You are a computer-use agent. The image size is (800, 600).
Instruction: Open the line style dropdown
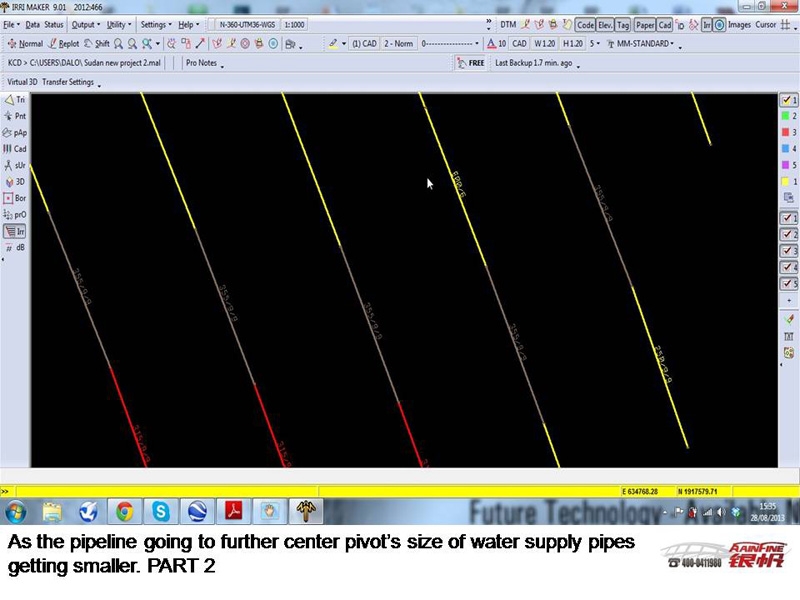448,44
